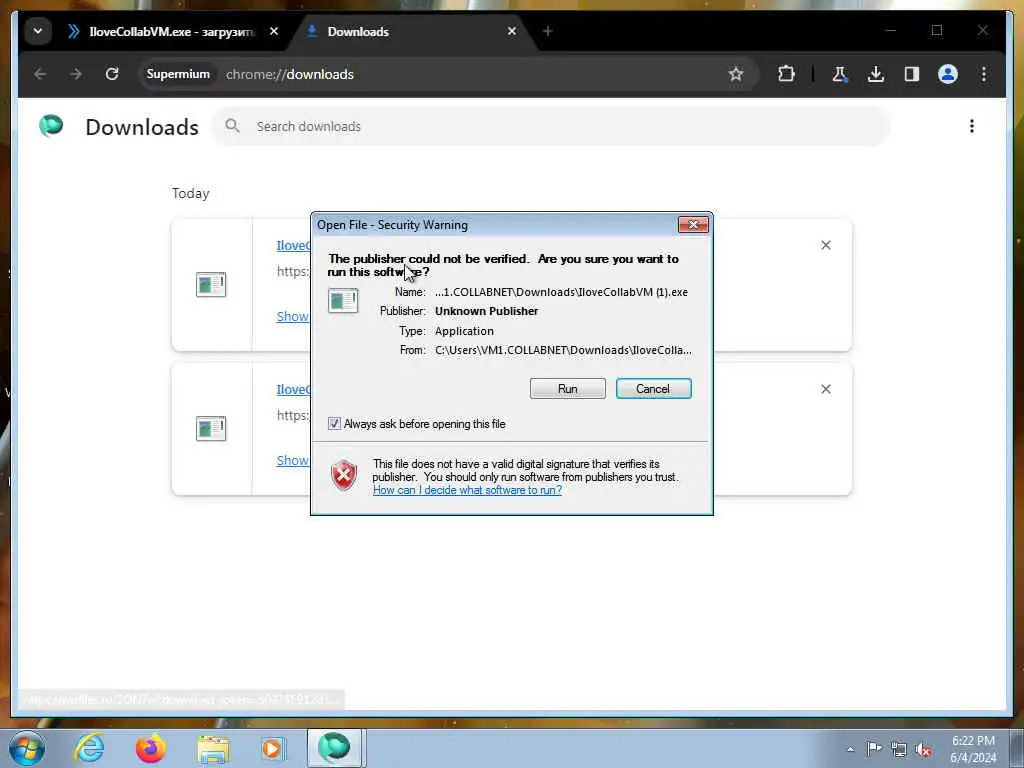Click Show in folder on second download
Image resolution: width=1024 pixels, height=768 pixels.
[293, 460]
